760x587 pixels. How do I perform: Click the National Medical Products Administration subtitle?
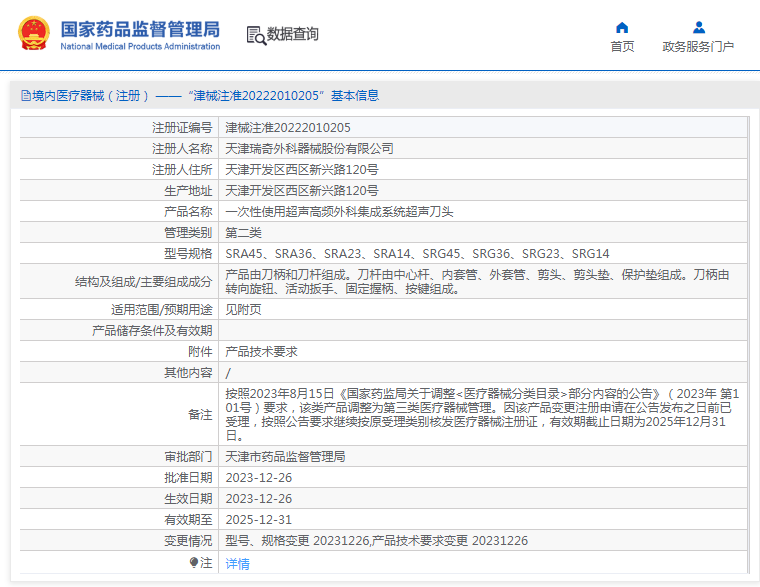pyautogui.click(x=140, y=47)
